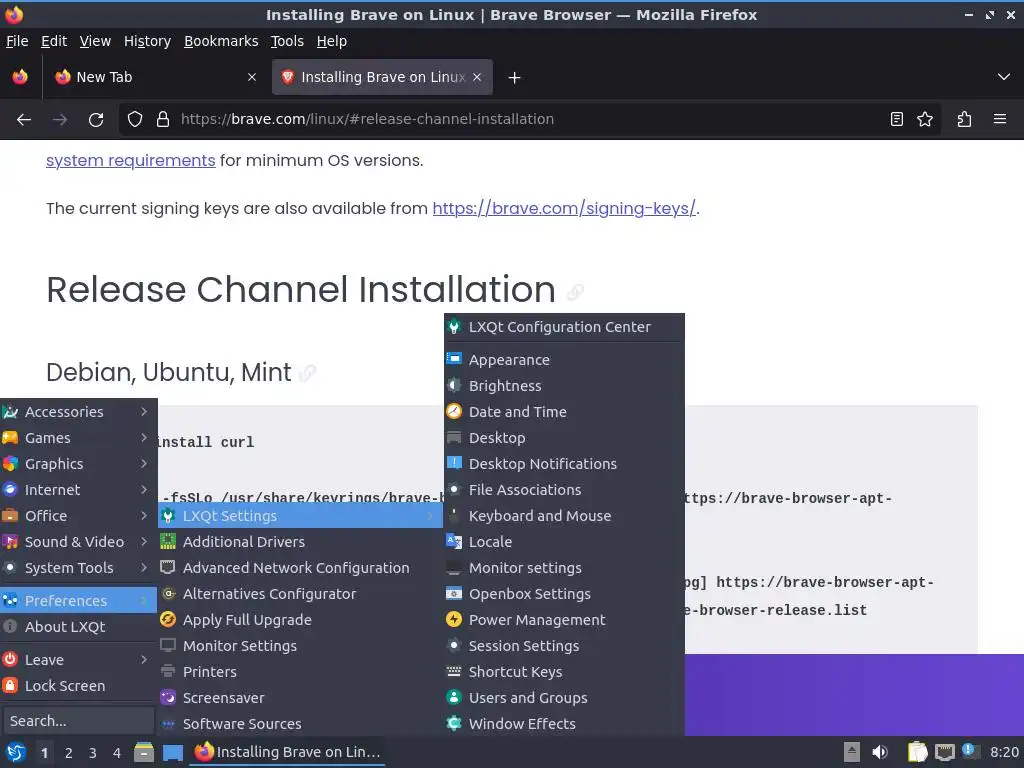Open a new tab with plus button
Viewport: 1024px width, 768px height.
coord(515,78)
